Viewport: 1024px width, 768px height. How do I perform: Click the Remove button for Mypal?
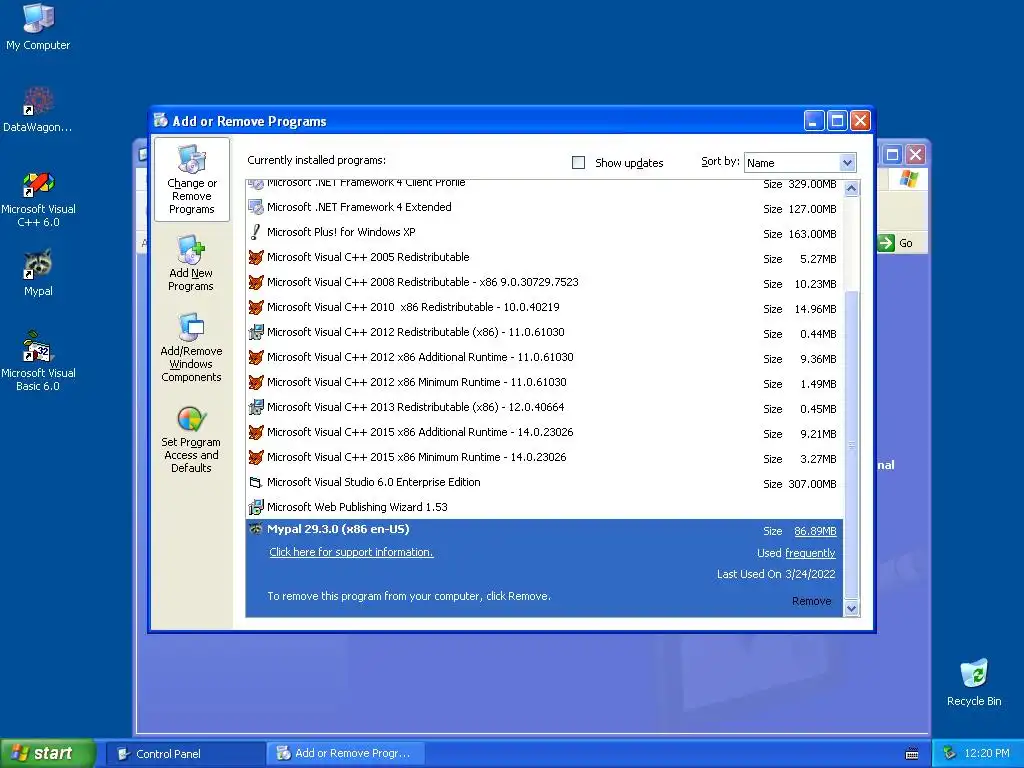tap(811, 601)
